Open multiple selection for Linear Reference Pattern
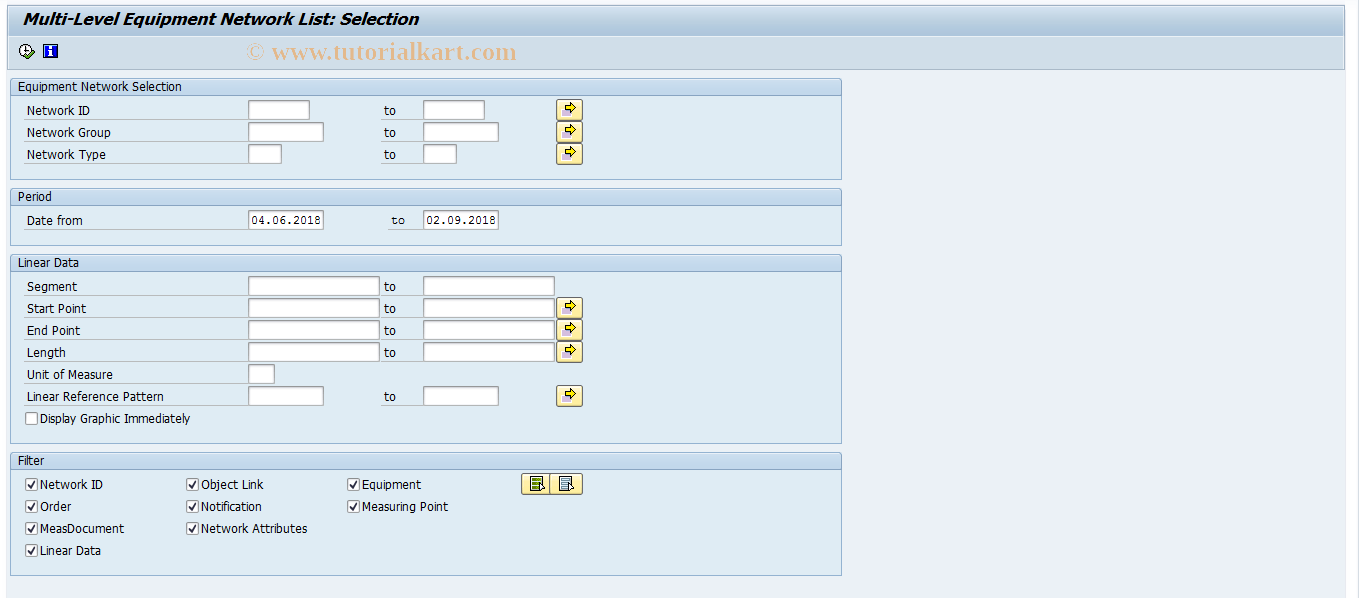 tap(568, 395)
